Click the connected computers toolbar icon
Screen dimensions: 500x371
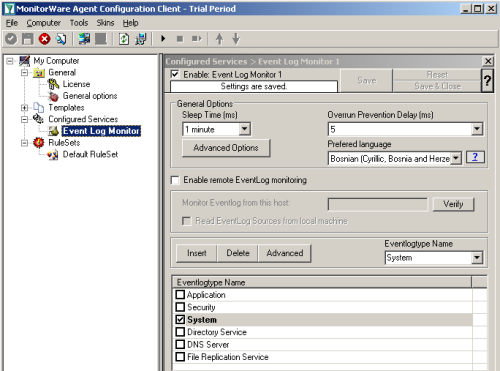[84, 39]
